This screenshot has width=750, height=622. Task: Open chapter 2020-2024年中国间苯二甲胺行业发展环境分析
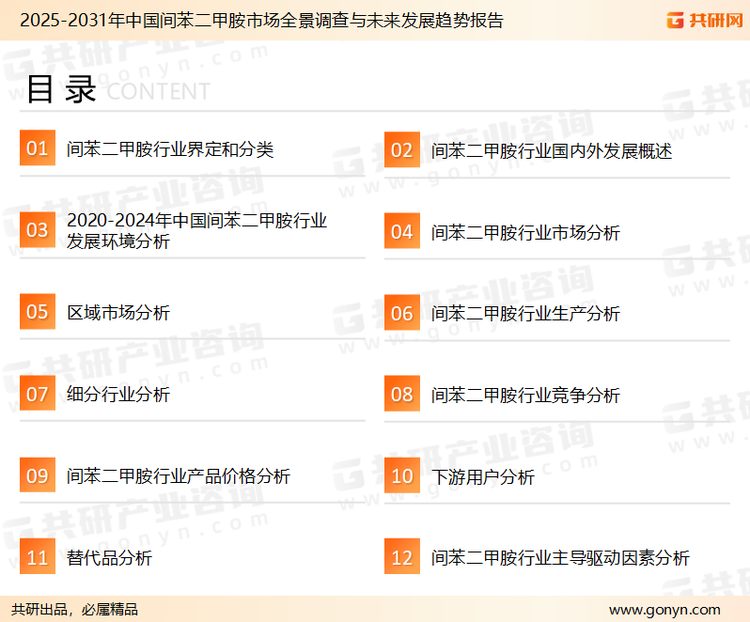196,231
